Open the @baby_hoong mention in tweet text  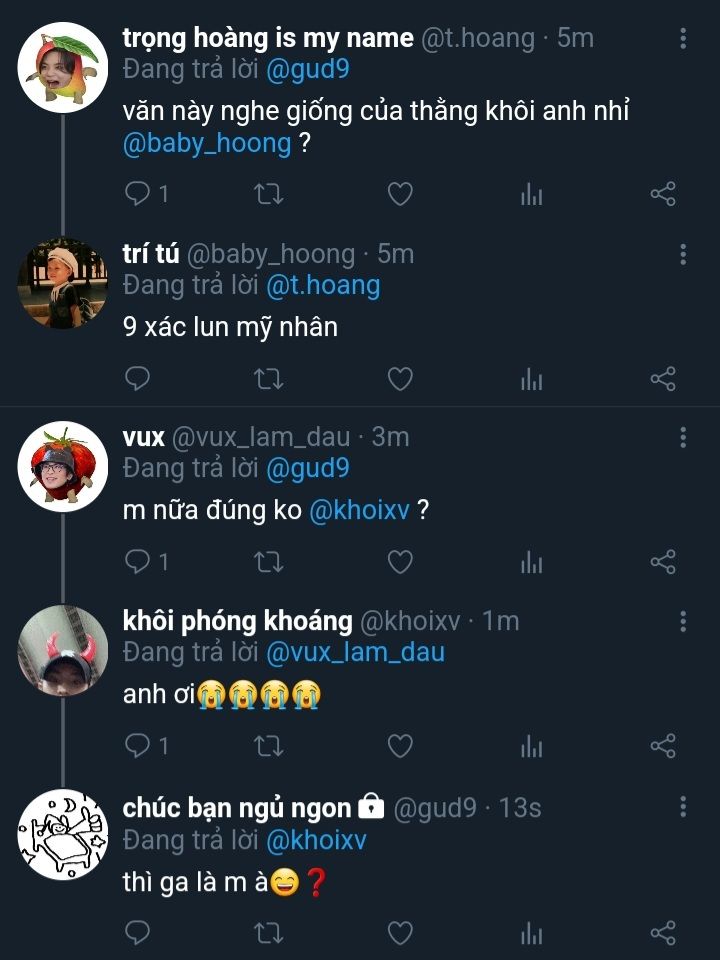click(x=207, y=143)
